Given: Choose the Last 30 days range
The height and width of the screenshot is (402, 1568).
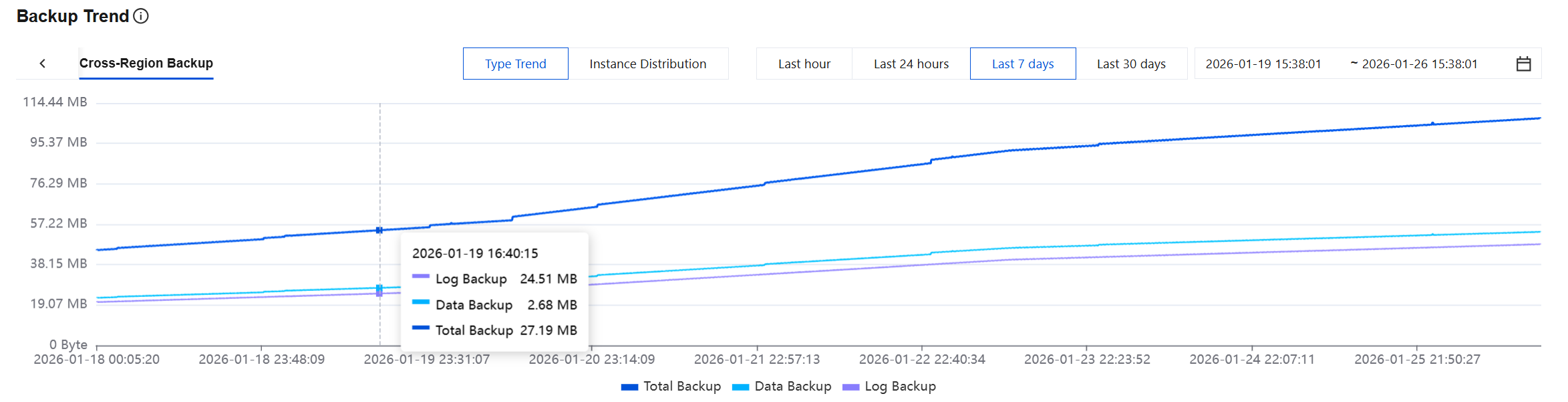Looking at the screenshot, I should pyautogui.click(x=1130, y=64).
